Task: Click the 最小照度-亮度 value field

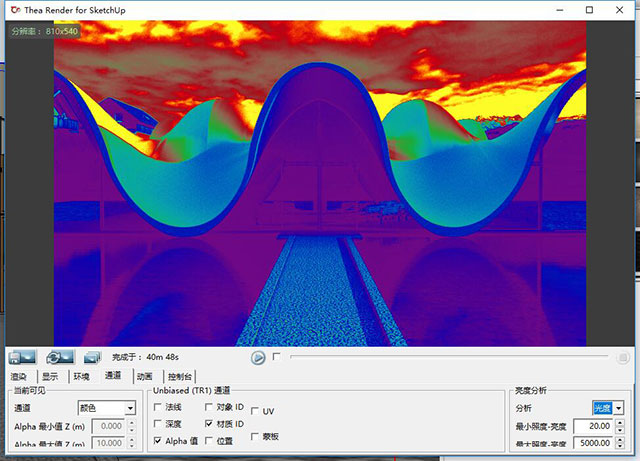Action: 594,426
